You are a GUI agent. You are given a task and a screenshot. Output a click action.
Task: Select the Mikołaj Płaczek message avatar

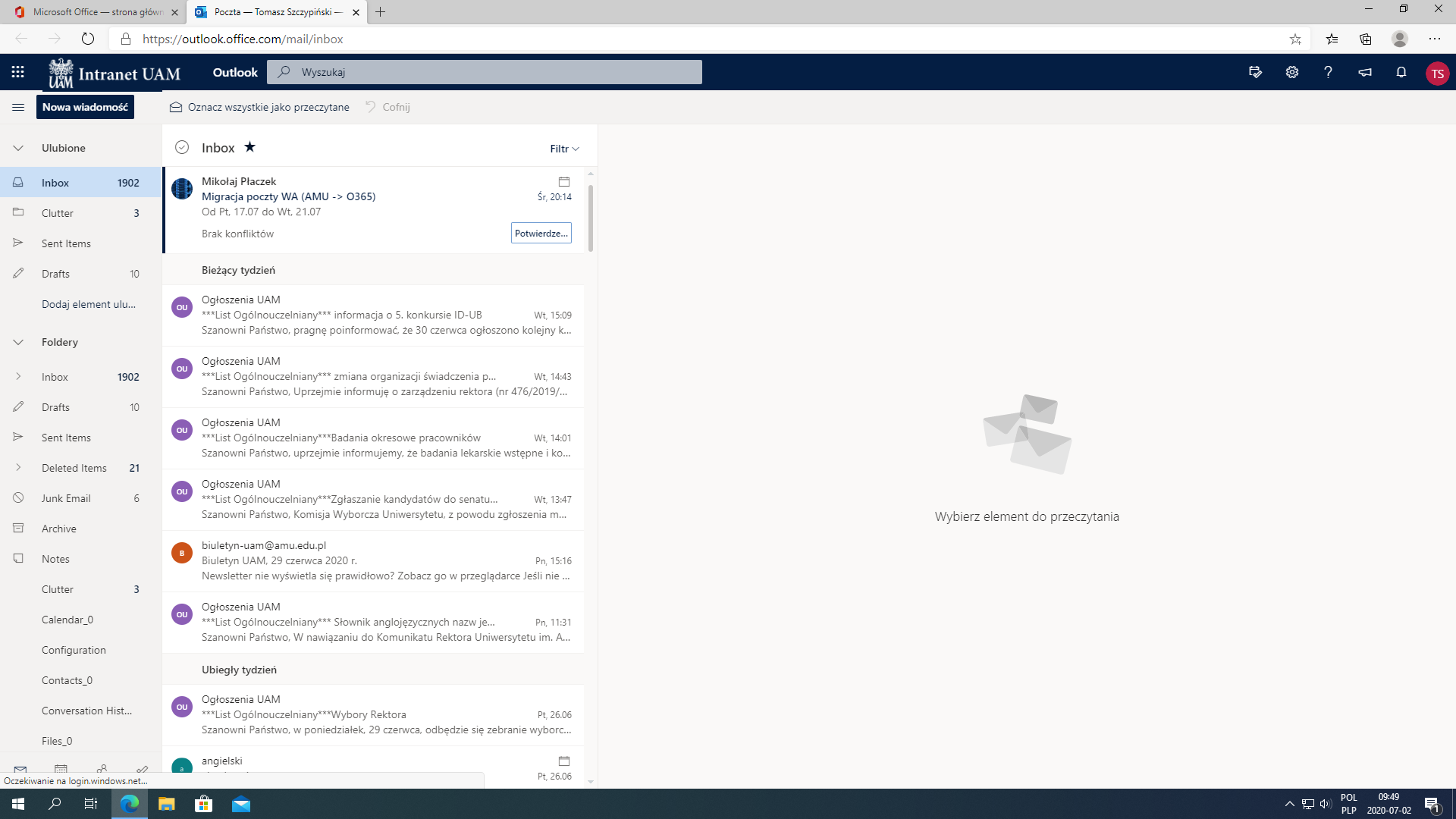[x=182, y=189]
